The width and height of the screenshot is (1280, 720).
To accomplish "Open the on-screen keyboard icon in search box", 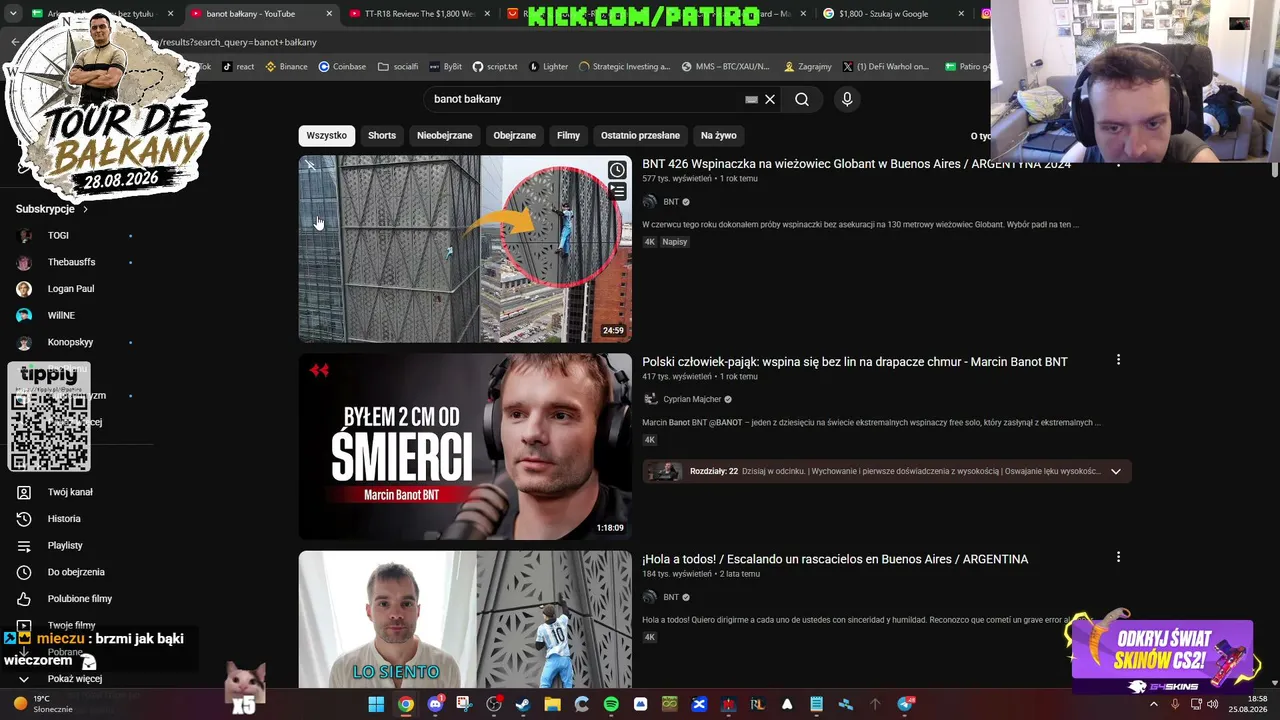I will 751,99.
